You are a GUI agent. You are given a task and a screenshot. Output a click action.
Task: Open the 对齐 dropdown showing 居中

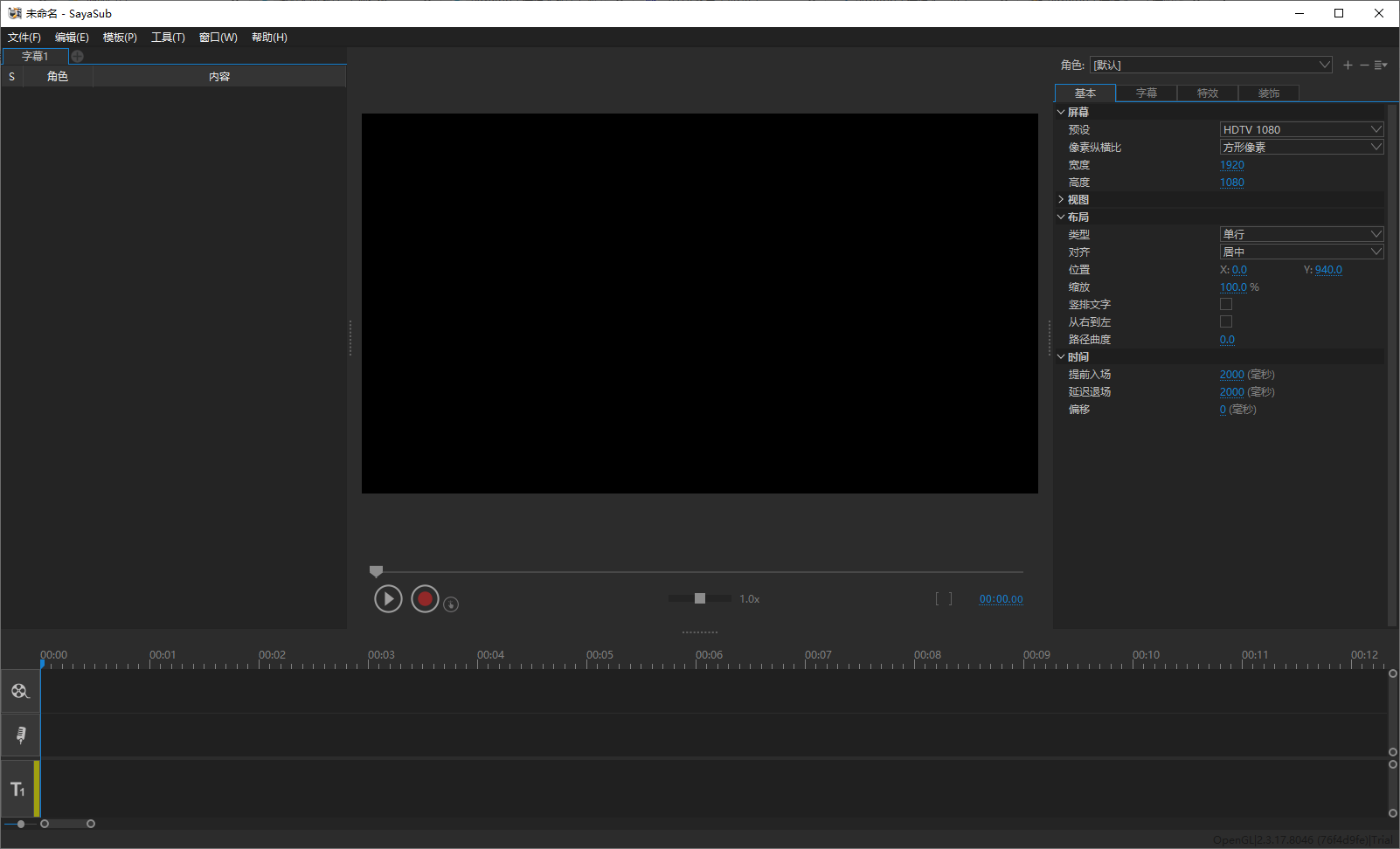point(1301,252)
